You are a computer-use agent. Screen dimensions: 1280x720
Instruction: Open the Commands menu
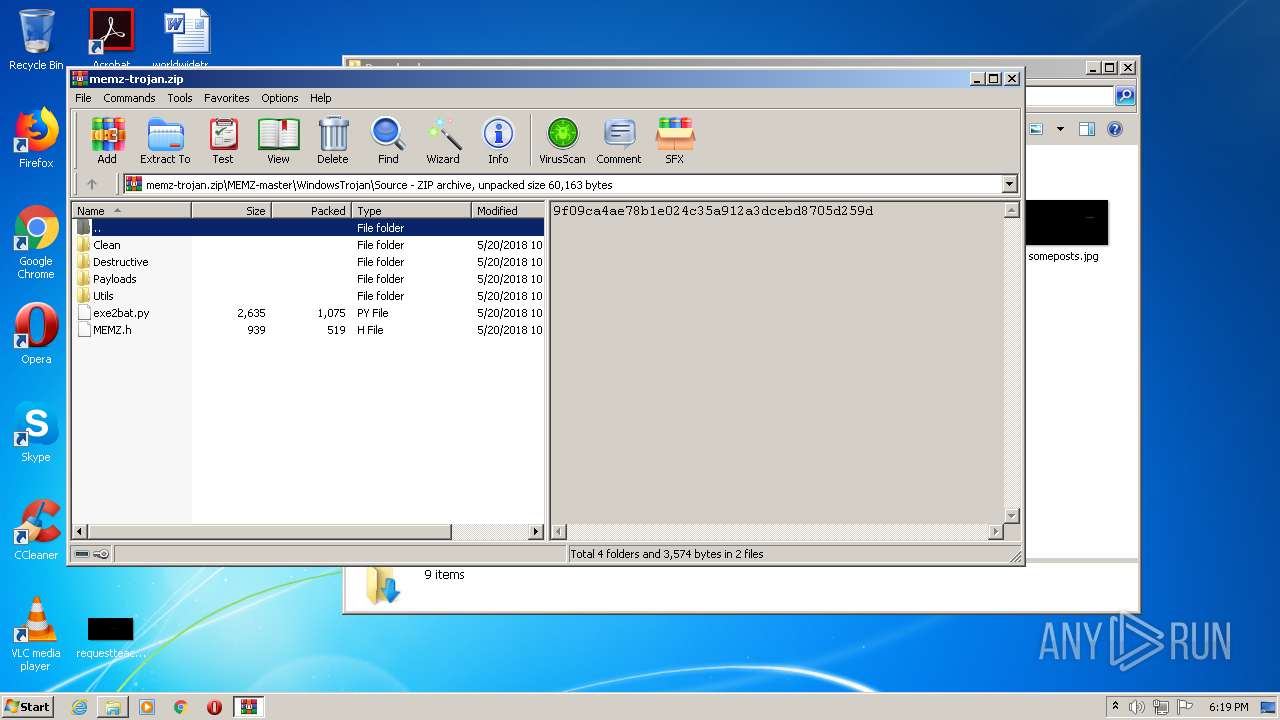pyautogui.click(x=129, y=98)
